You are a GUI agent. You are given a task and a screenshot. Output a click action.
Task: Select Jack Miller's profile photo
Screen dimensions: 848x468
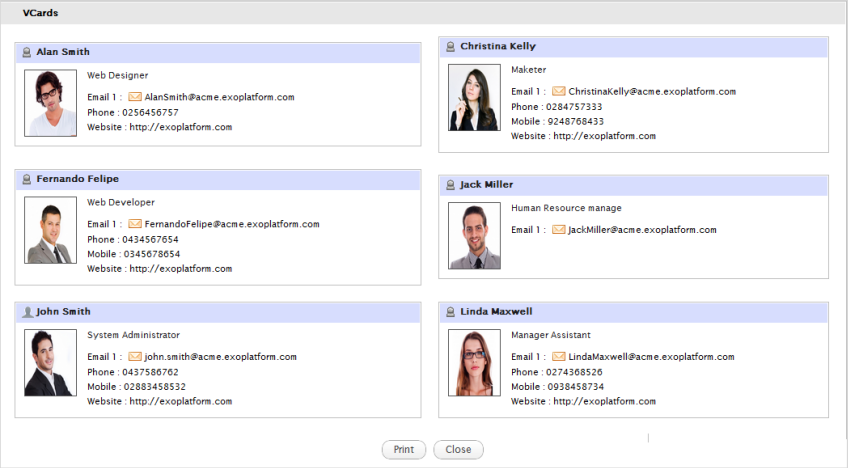coord(474,236)
